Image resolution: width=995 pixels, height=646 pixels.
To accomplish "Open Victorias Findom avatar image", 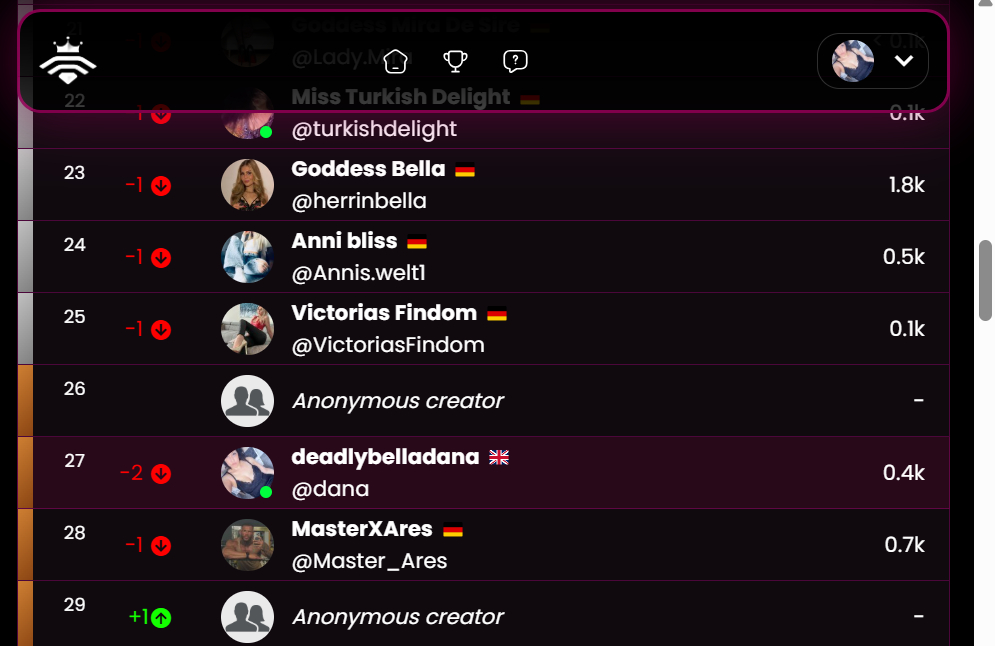I will click(x=247, y=329).
